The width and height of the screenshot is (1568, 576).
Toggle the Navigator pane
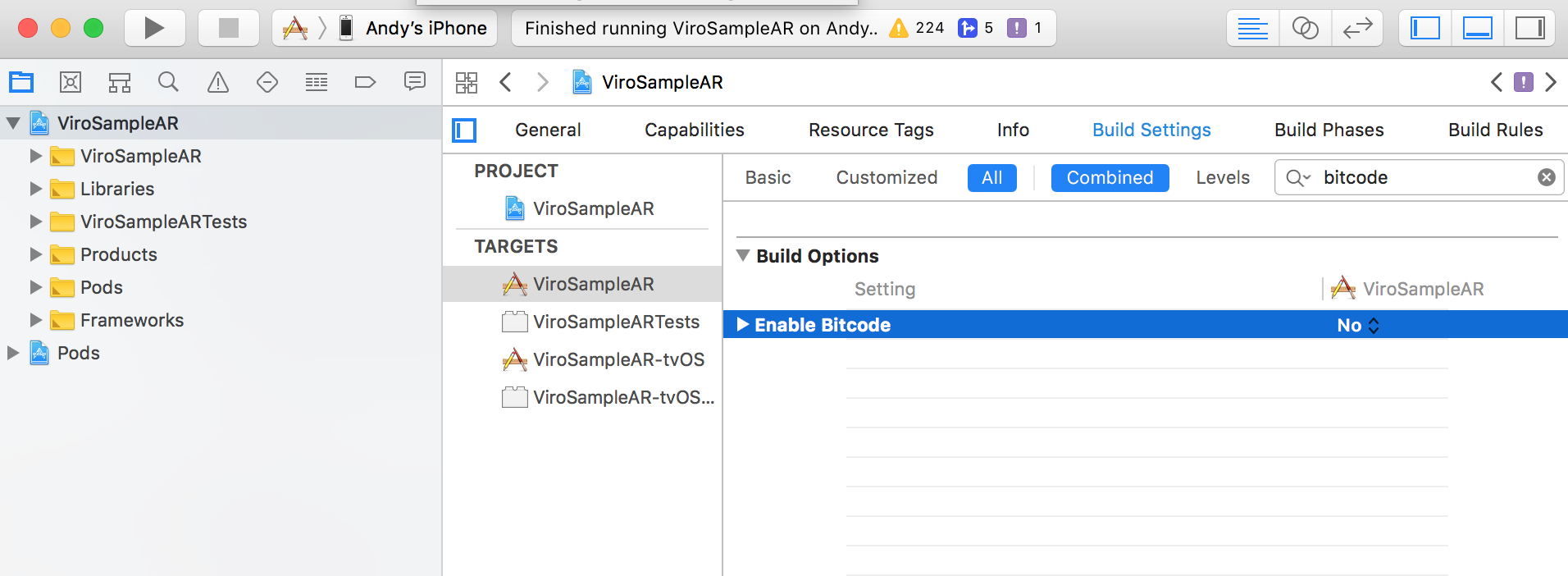coord(1425,28)
